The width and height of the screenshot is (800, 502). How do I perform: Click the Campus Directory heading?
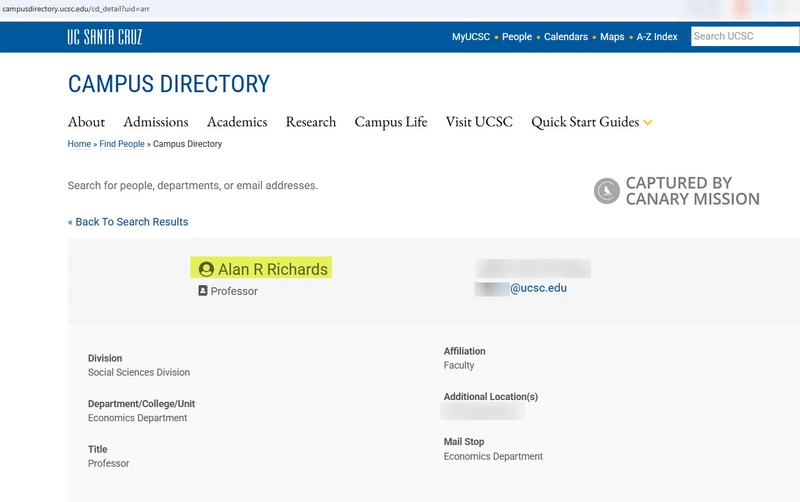169,84
